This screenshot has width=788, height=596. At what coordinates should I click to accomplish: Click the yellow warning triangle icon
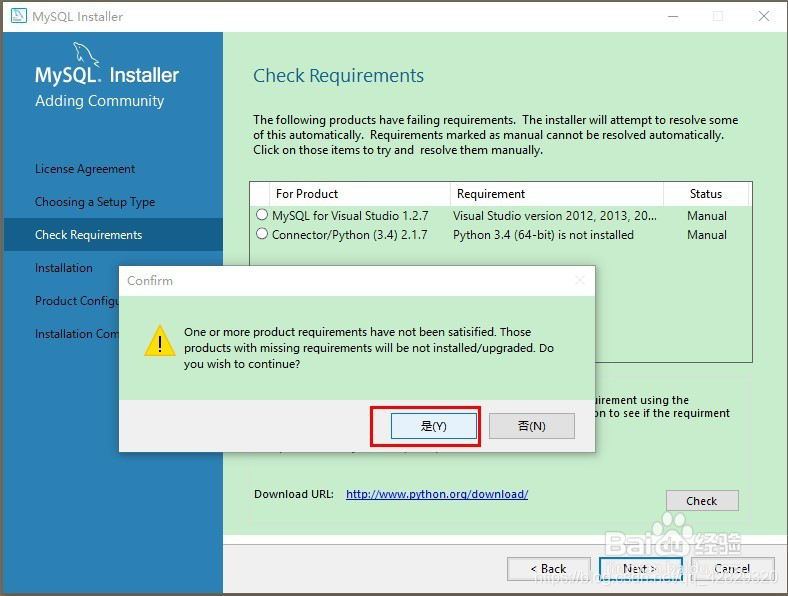click(160, 341)
